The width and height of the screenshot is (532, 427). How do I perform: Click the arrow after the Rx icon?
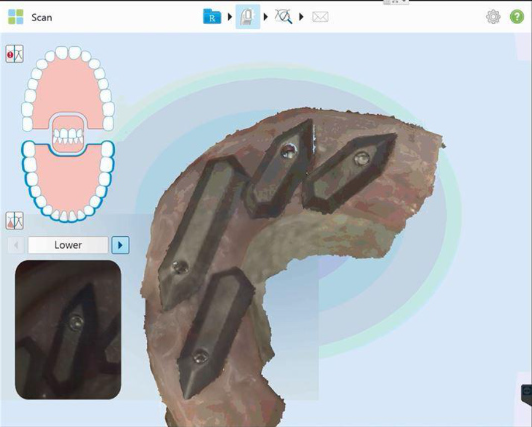pyautogui.click(x=230, y=17)
